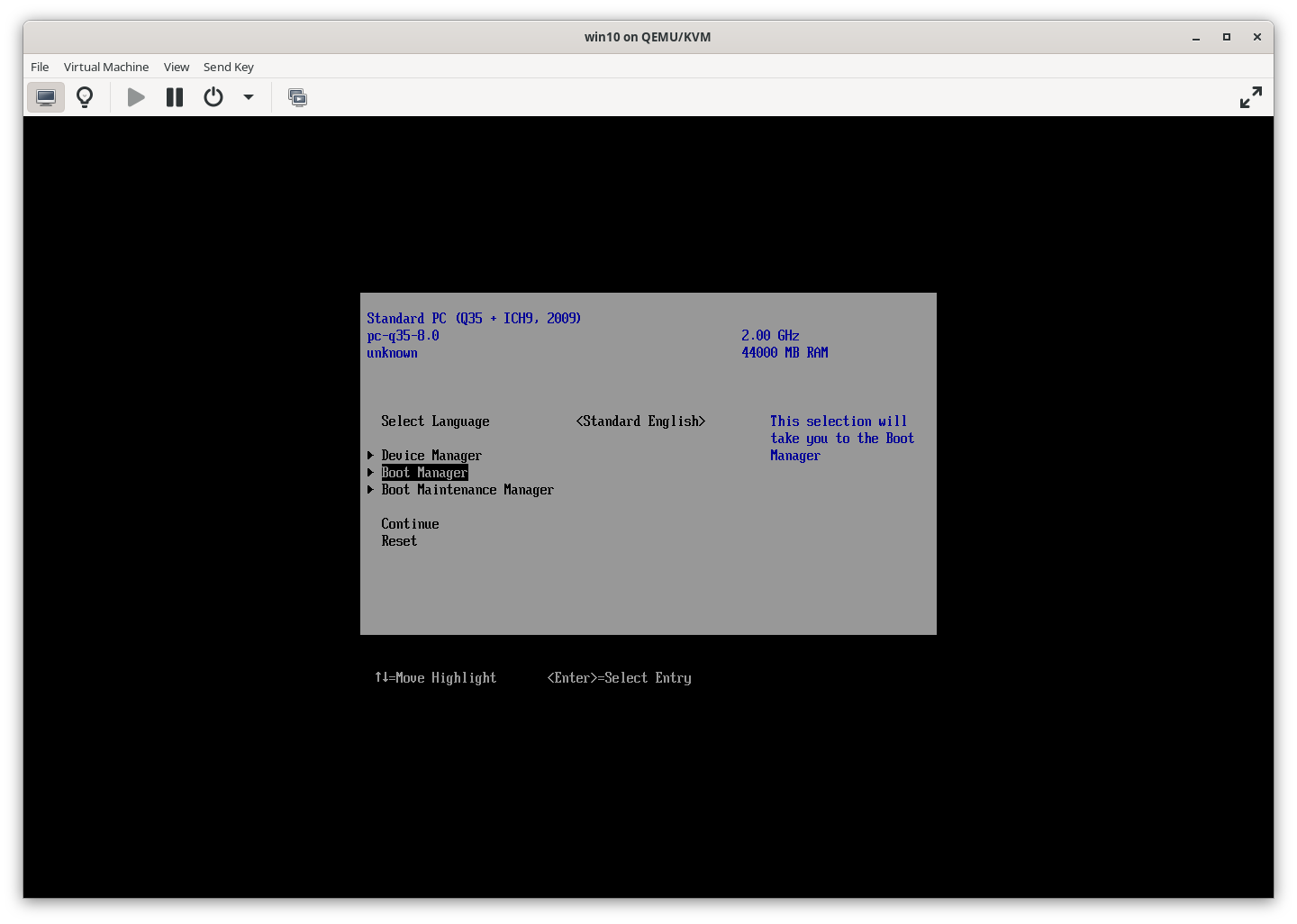The image size is (1297, 924).
Task: Open the View menu
Action: [177, 67]
